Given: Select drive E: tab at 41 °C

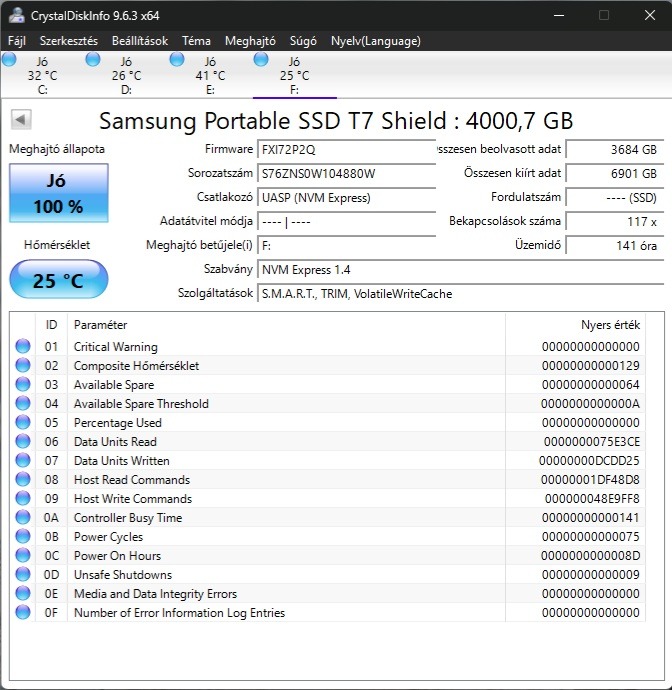Looking at the screenshot, I should pos(210,75).
